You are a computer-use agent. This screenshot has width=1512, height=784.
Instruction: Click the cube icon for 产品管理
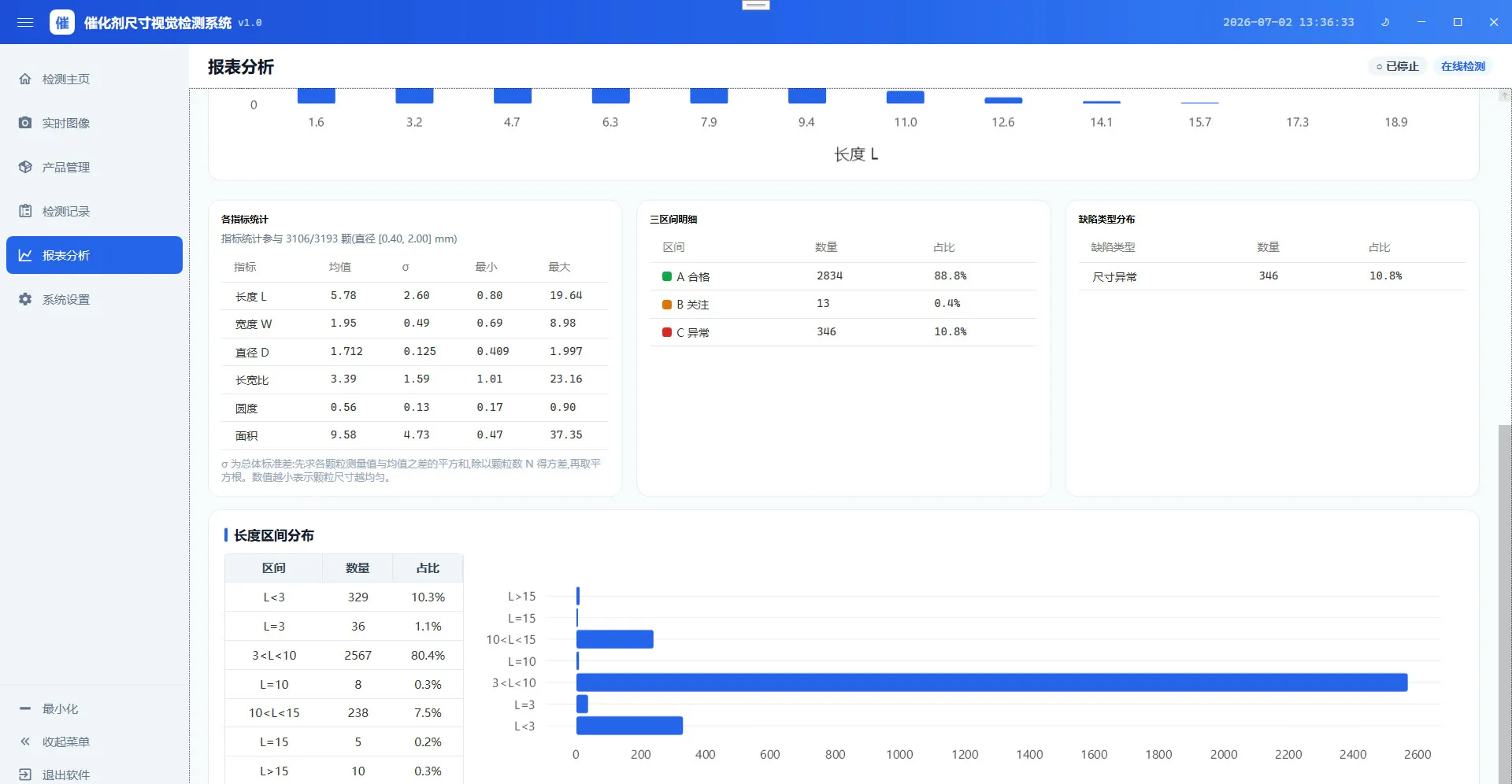point(25,167)
